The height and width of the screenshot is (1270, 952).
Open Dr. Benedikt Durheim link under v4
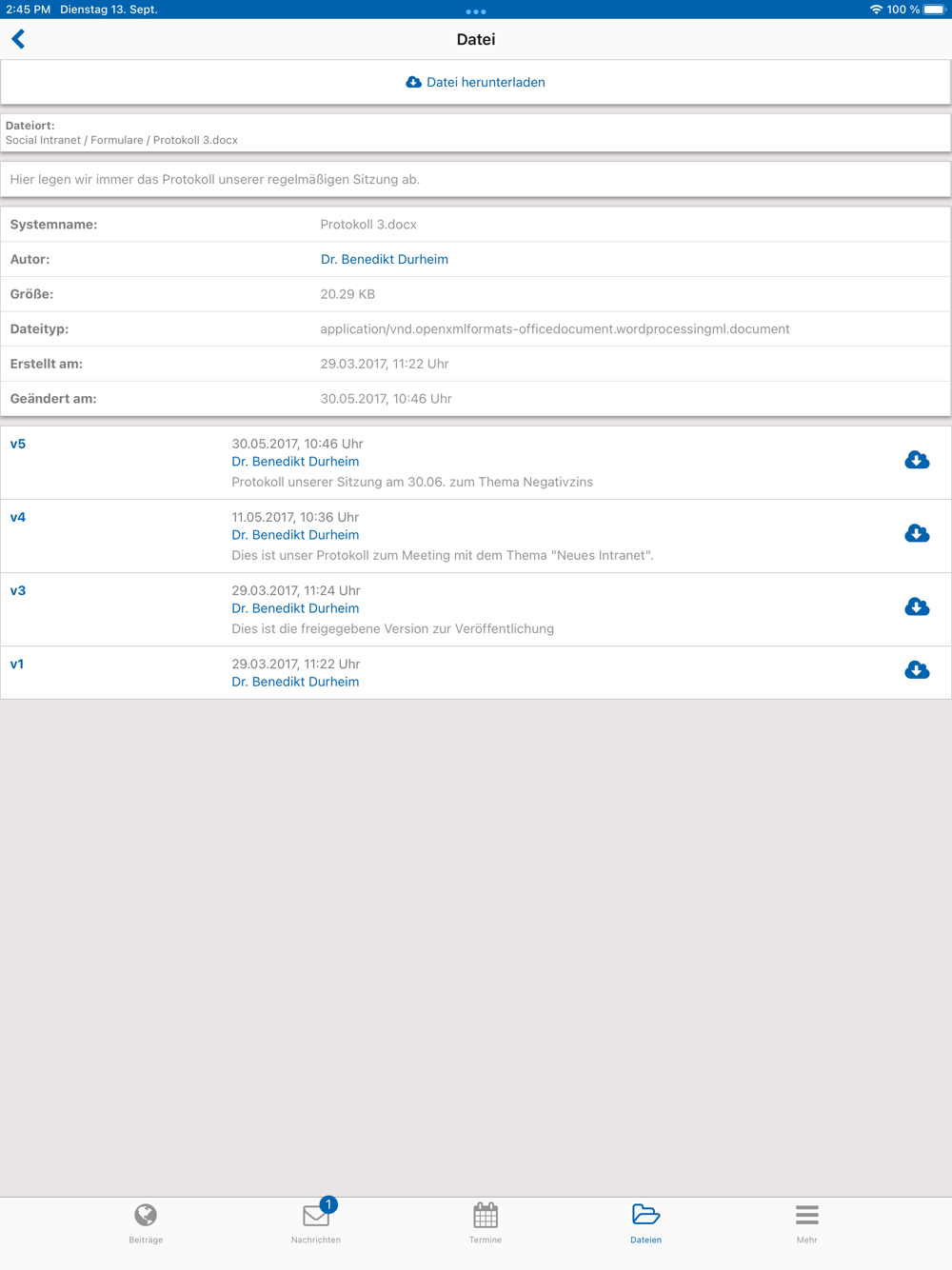point(295,535)
